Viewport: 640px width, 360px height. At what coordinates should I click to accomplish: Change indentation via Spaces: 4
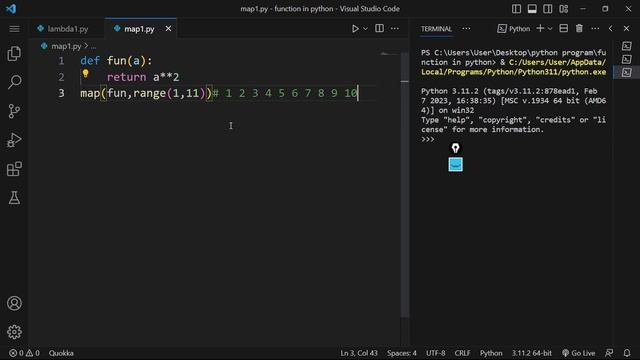(402, 353)
